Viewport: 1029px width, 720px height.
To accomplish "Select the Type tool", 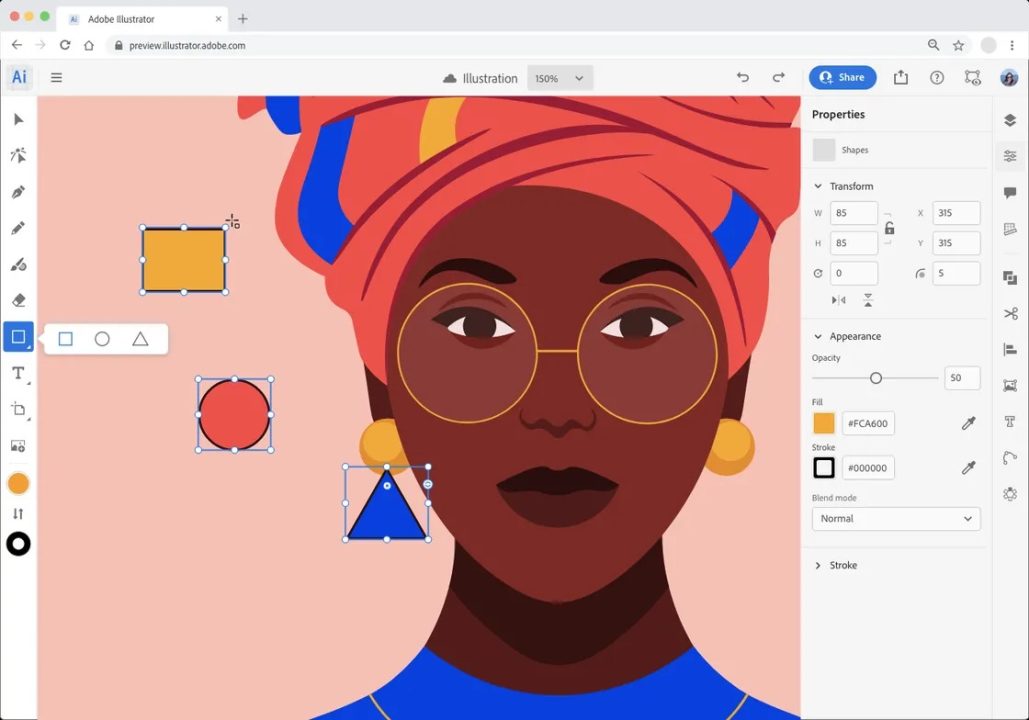I will point(18,373).
